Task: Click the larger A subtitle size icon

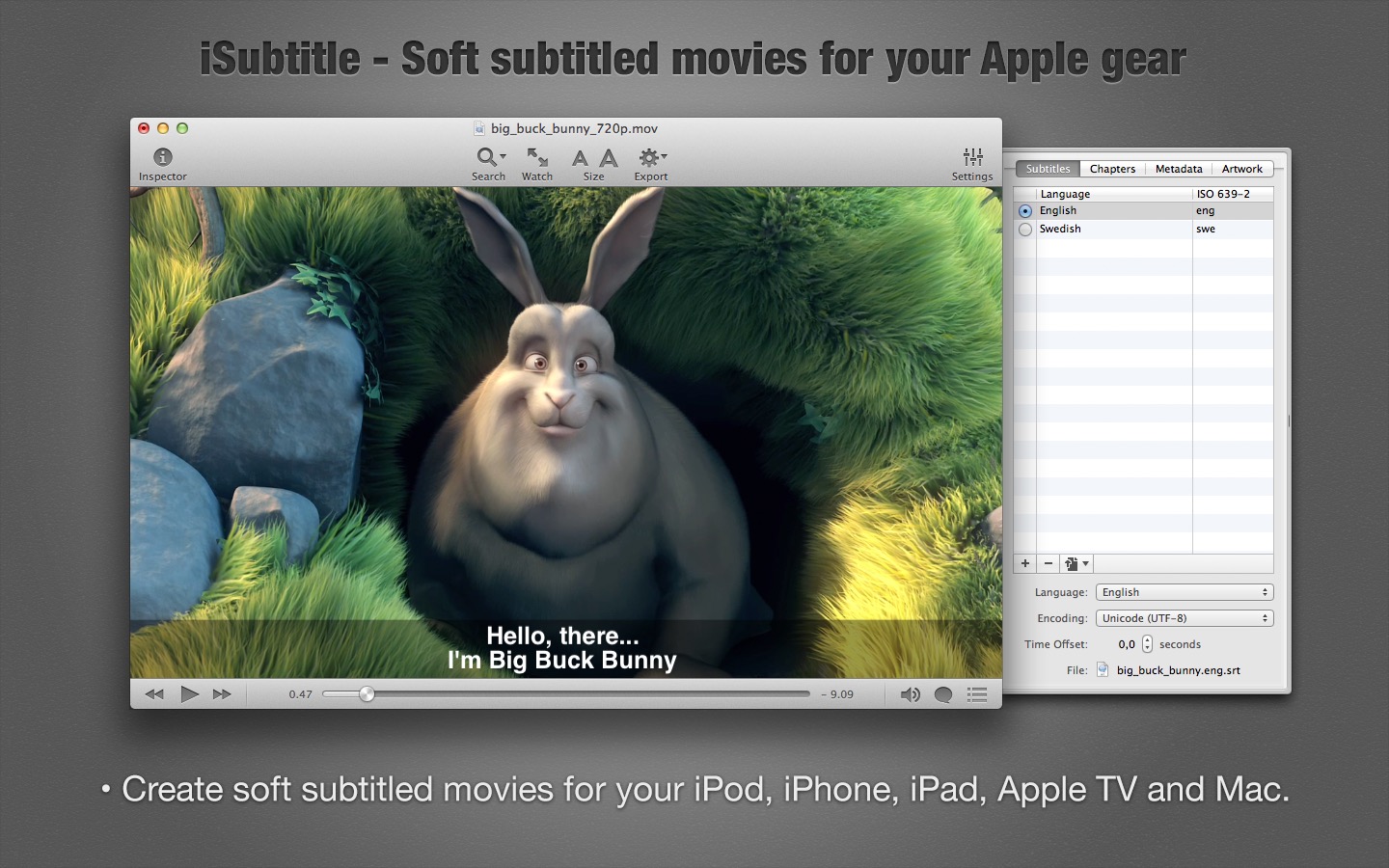Action: click(609, 158)
